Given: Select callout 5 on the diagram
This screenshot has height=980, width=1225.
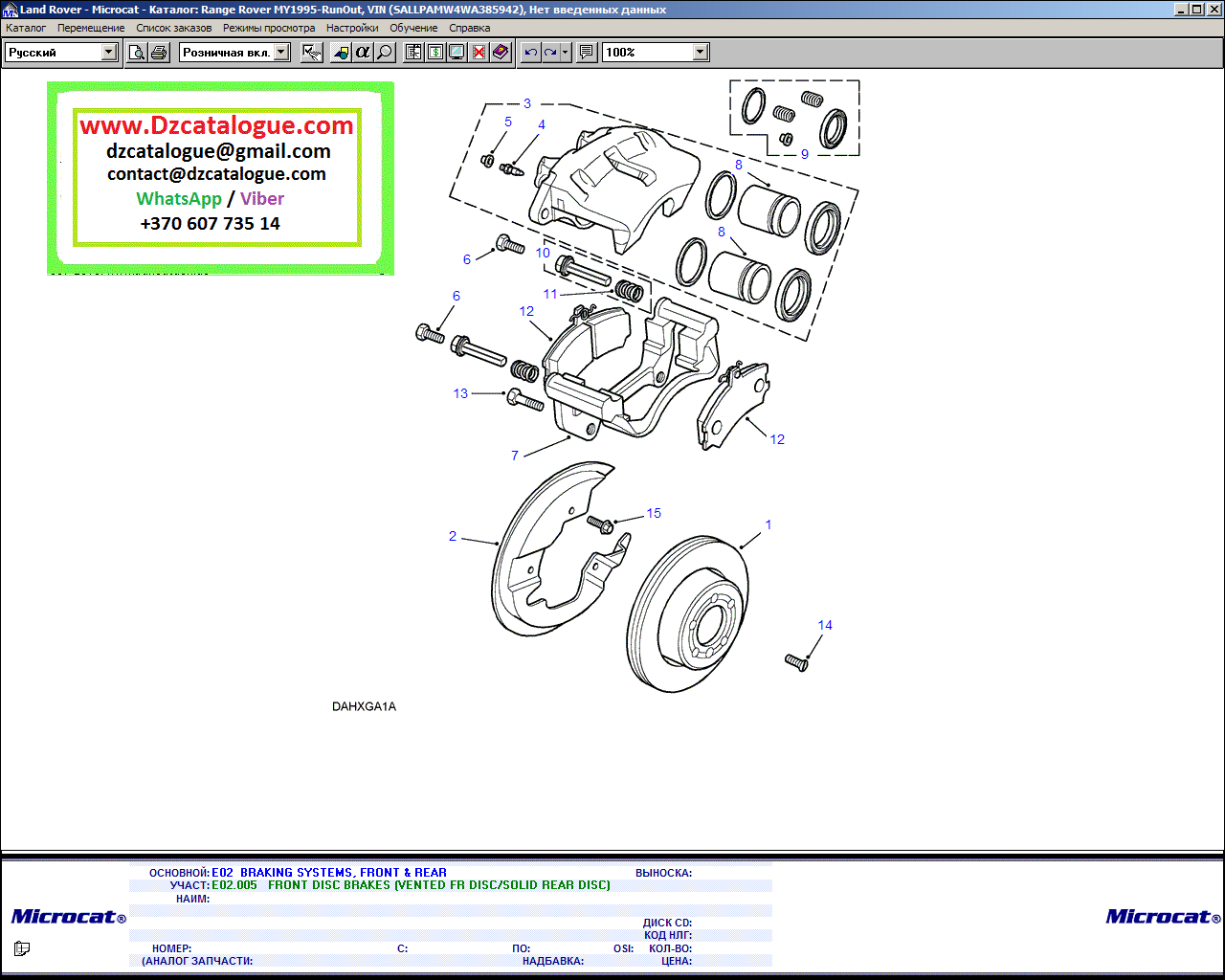Looking at the screenshot, I should click(508, 122).
